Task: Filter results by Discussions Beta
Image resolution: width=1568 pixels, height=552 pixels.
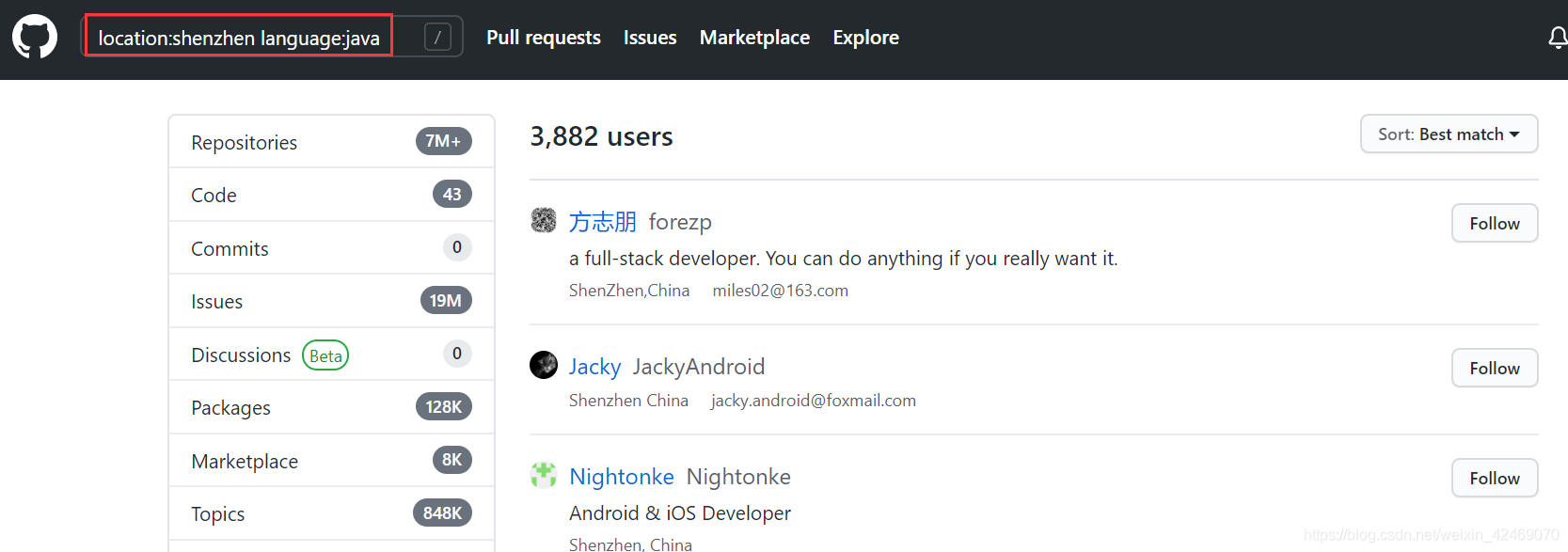Action: click(331, 355)
